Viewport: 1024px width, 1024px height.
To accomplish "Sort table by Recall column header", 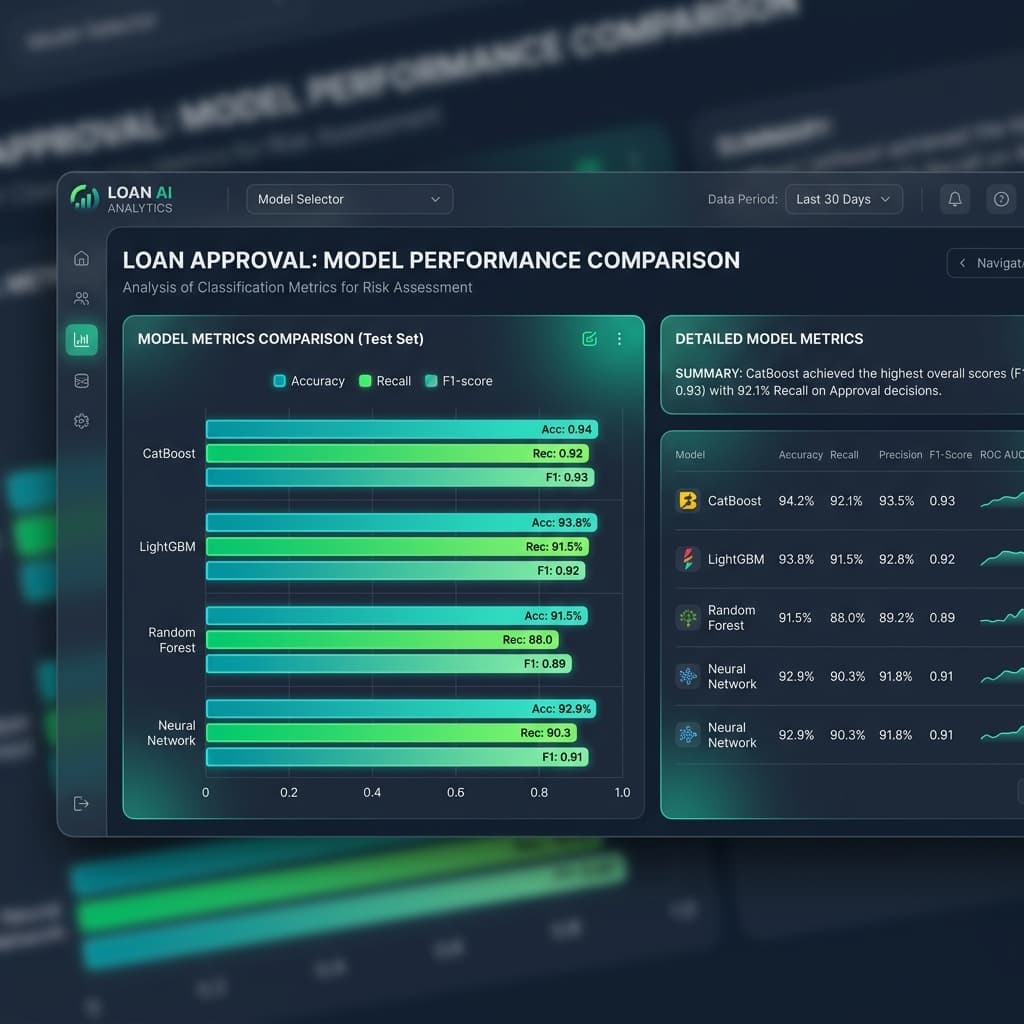I will click(x=844, y=455).
